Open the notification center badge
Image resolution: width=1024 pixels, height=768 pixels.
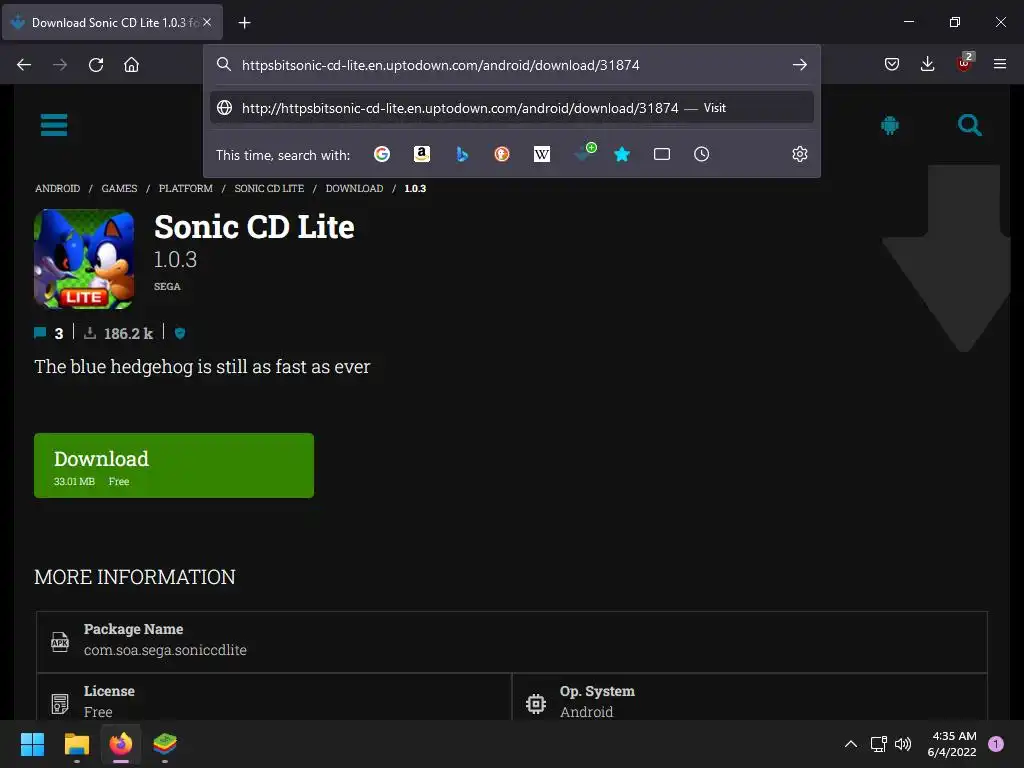pyautogui.click(x=996, y=744)
